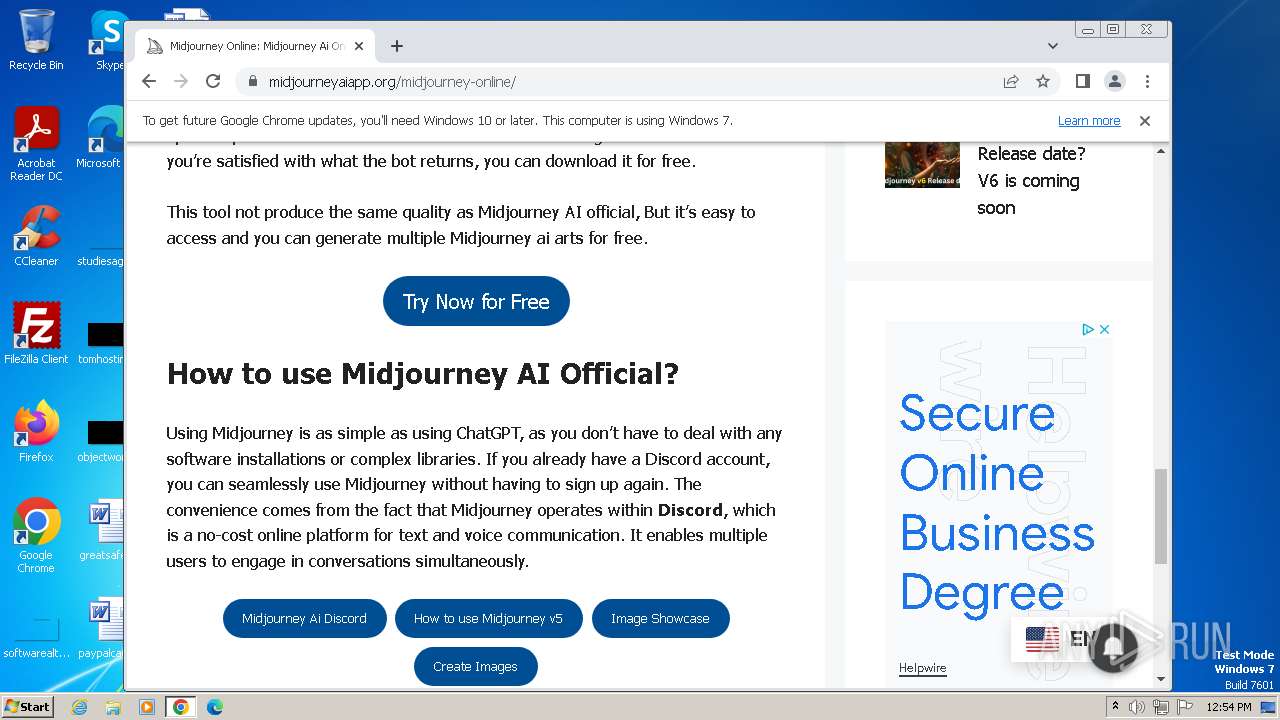
Task: Select the Acrobat Reader DC desktop icon
Action: pyautogui.click(x=36, y=144)
